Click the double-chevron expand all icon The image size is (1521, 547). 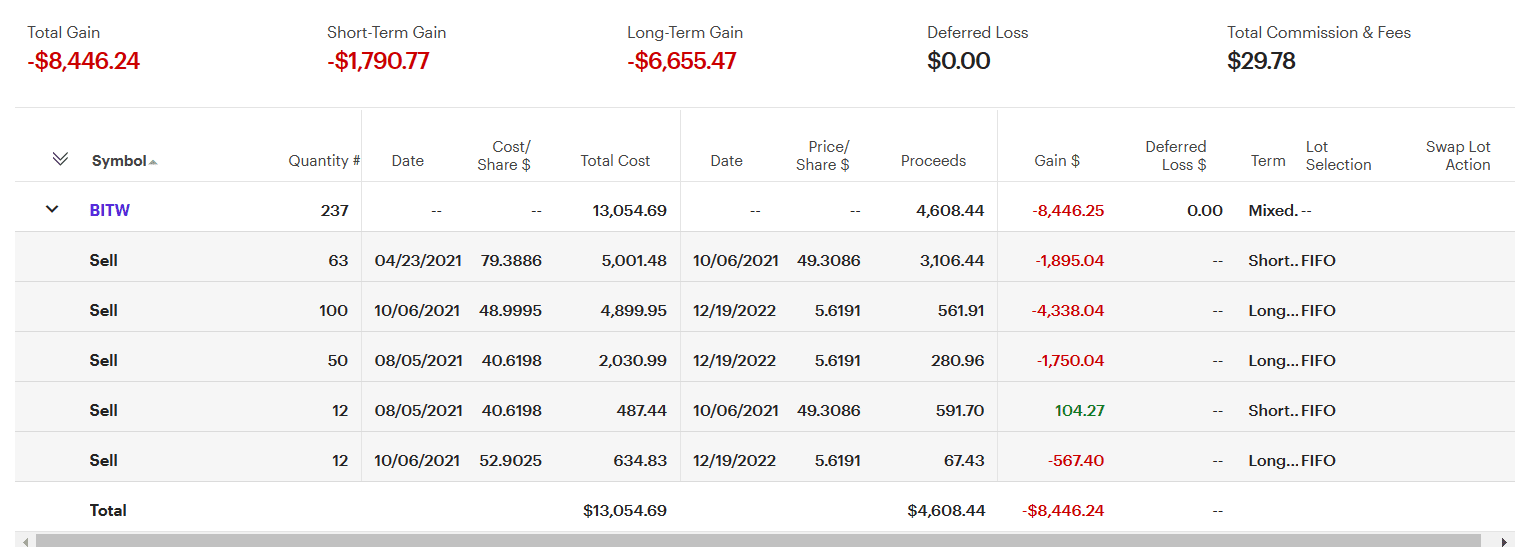pyautogui.click(x=60, y=159)
